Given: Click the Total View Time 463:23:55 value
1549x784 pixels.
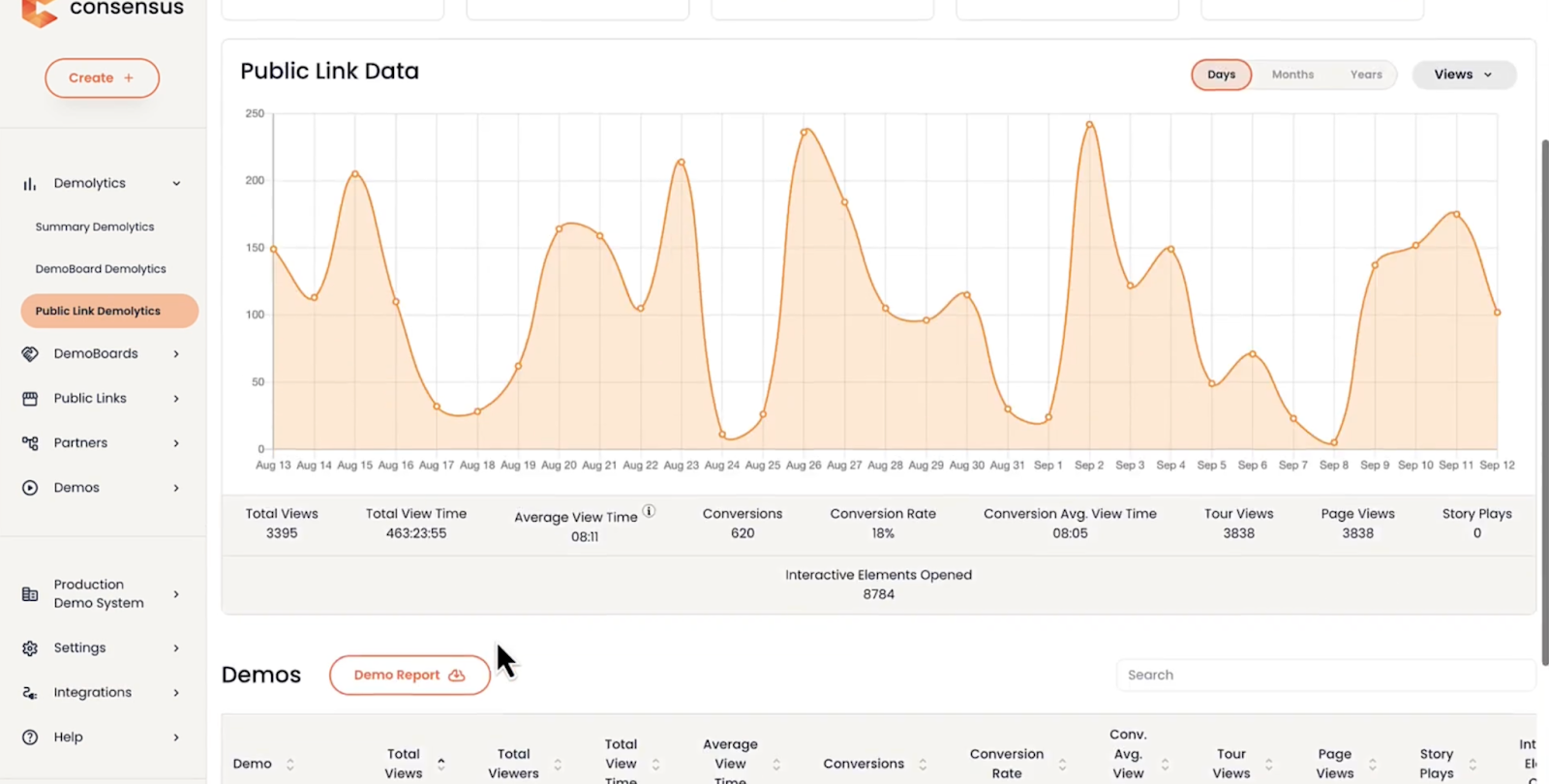Looking at the screenshot, I should (x=416, y=533).
